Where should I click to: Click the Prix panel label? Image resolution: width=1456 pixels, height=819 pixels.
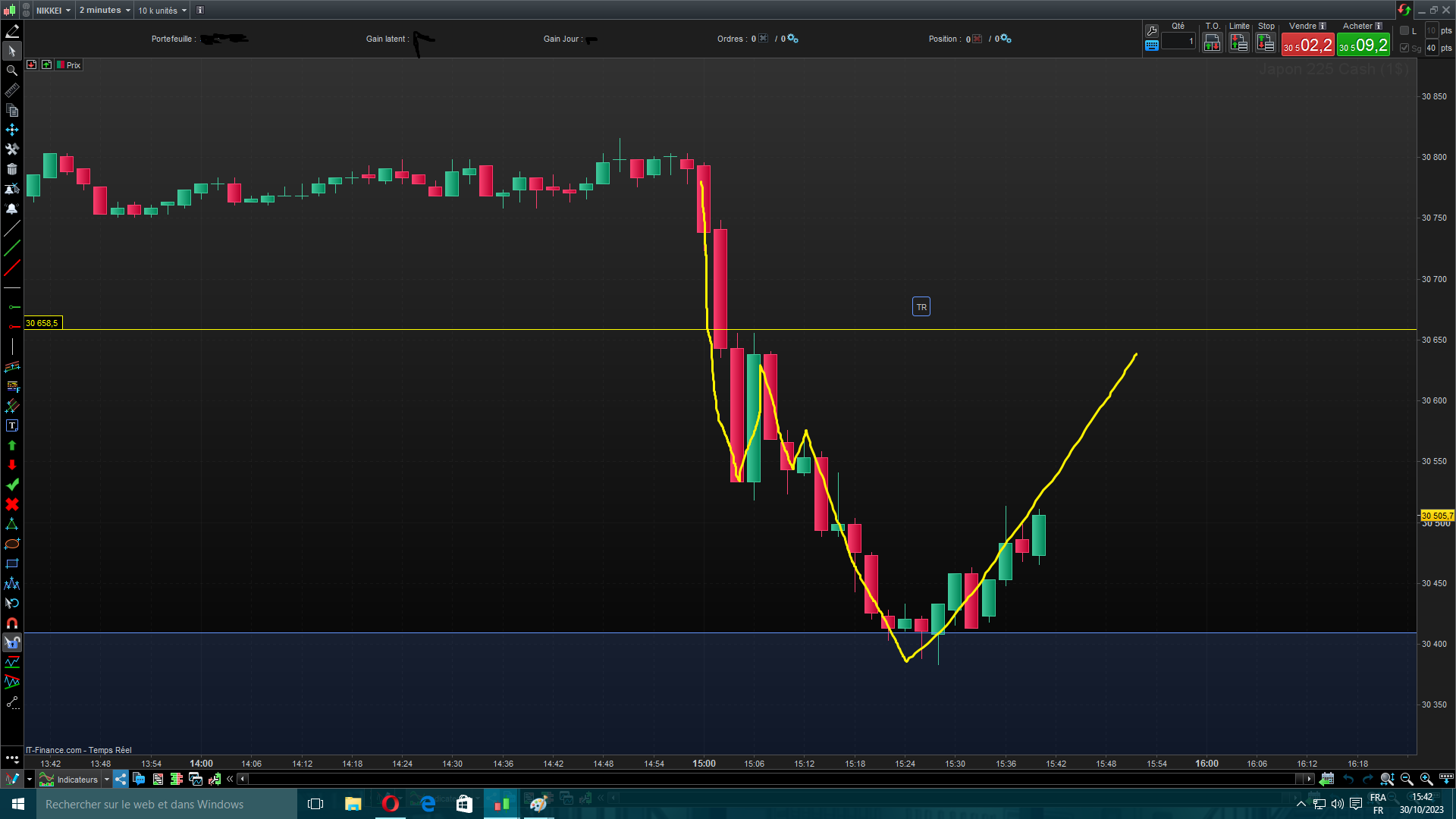[x=73, y=65]
